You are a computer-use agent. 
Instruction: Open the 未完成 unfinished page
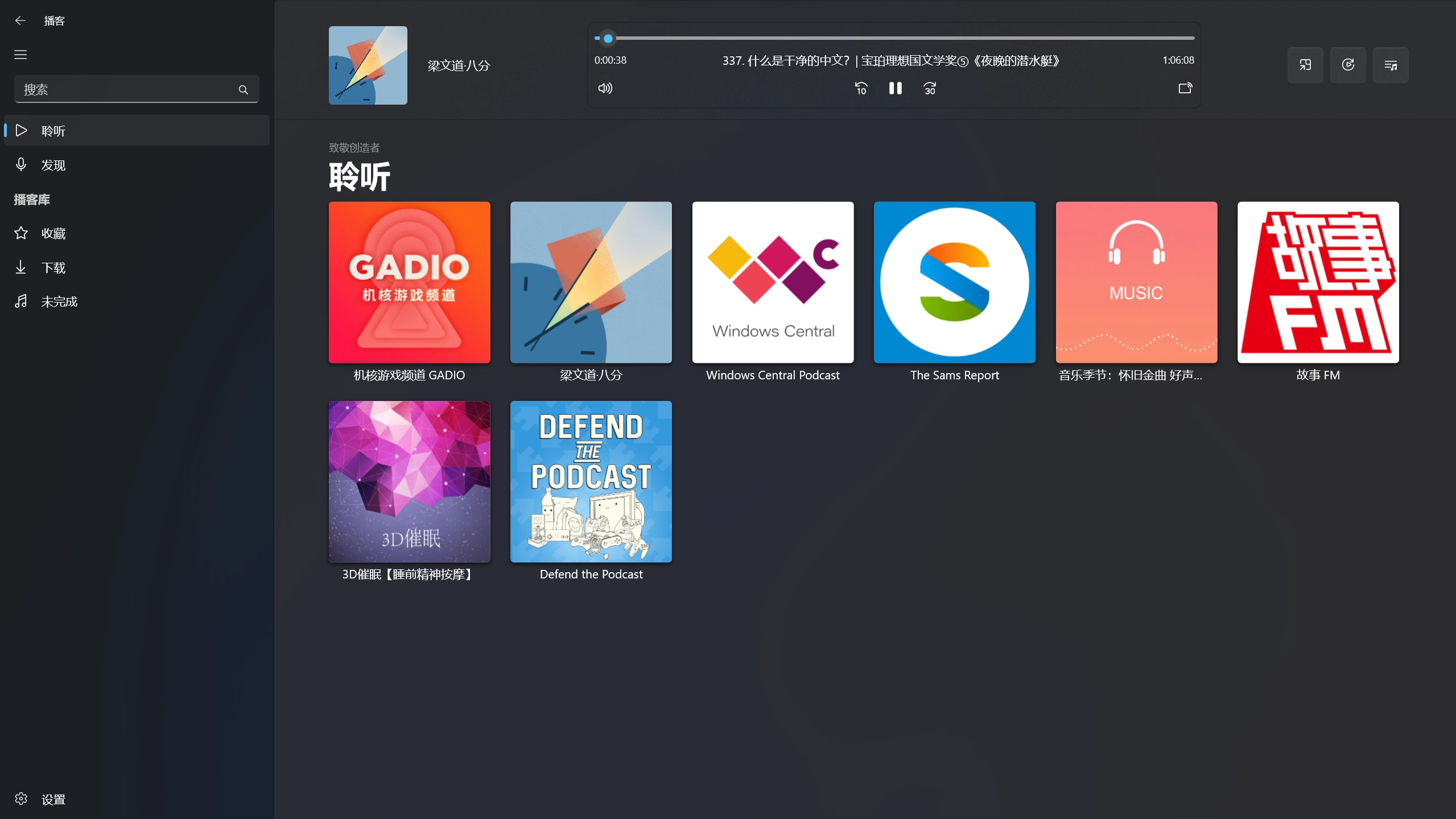(137, 301)
